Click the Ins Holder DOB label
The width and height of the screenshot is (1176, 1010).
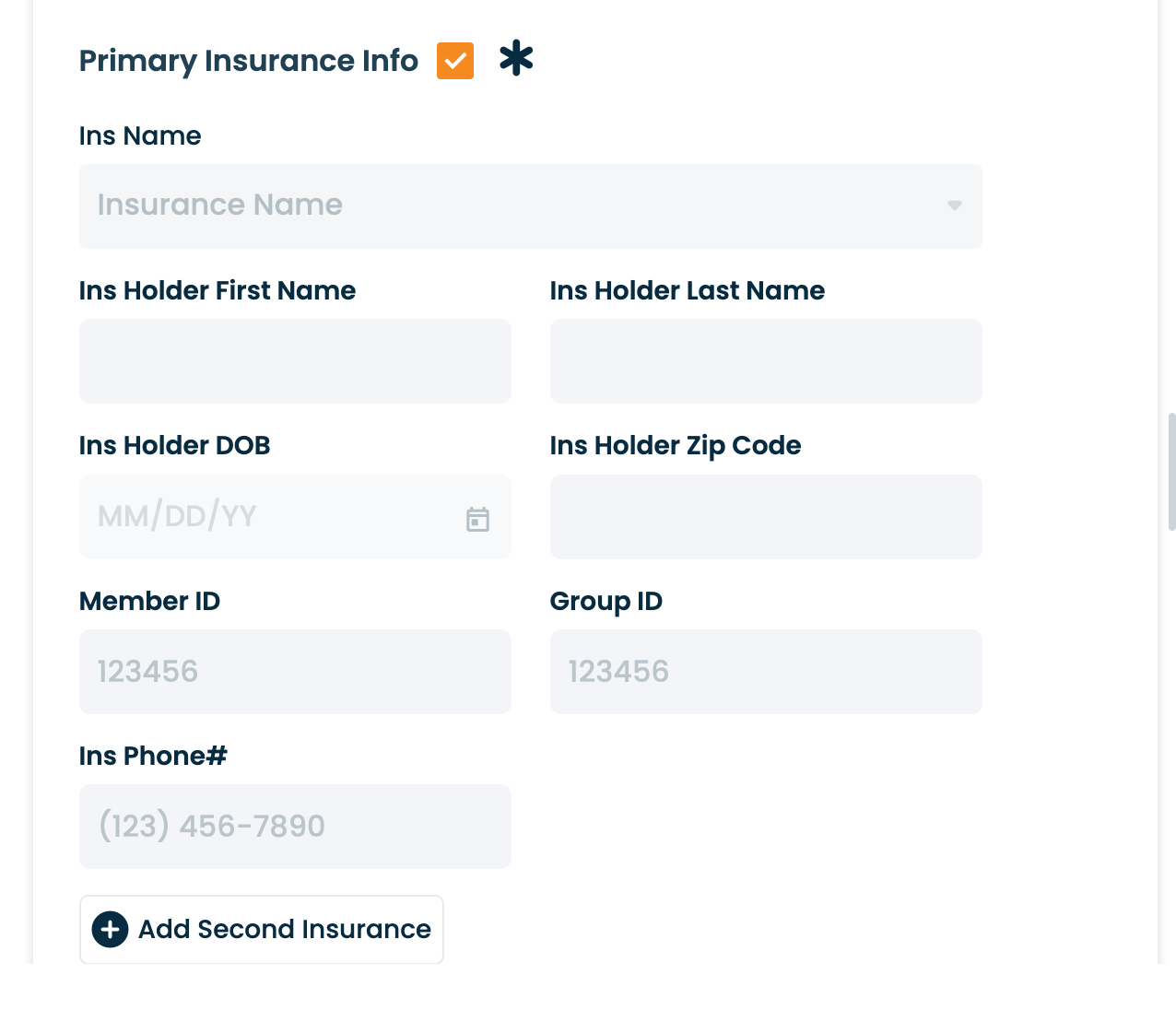[x=174, y=445]
